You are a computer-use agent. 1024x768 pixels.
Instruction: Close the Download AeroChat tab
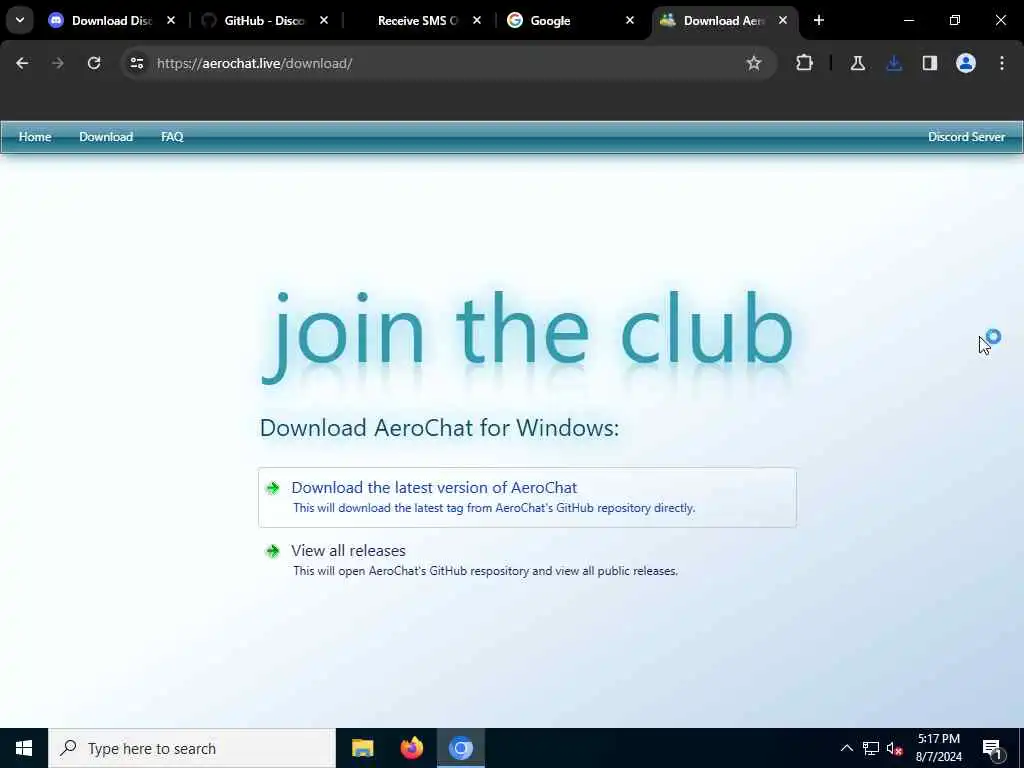click(782, 21)
